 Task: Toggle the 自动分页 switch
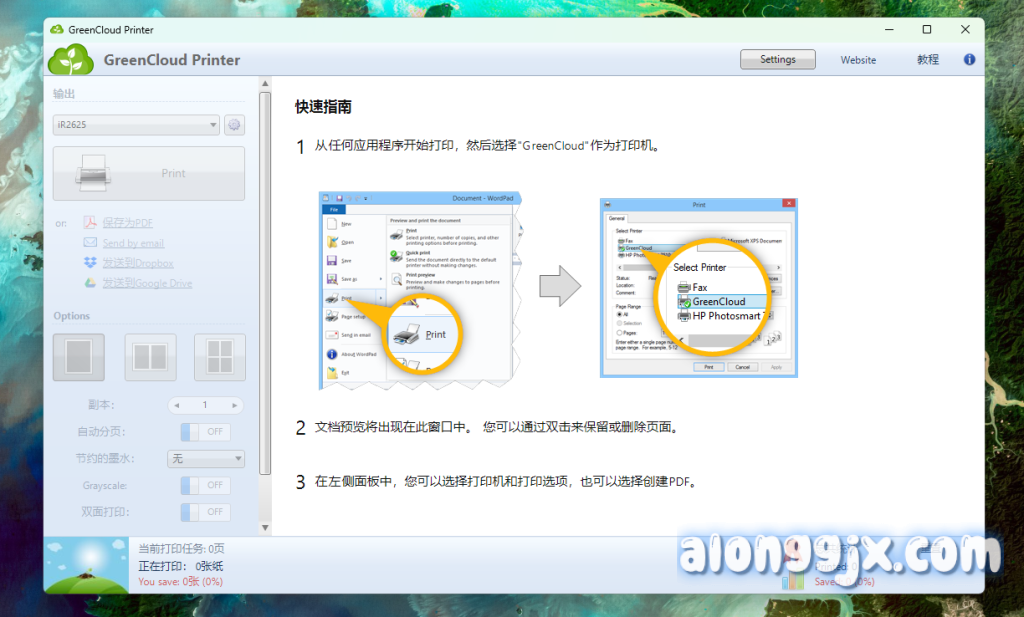pos(205,432)
